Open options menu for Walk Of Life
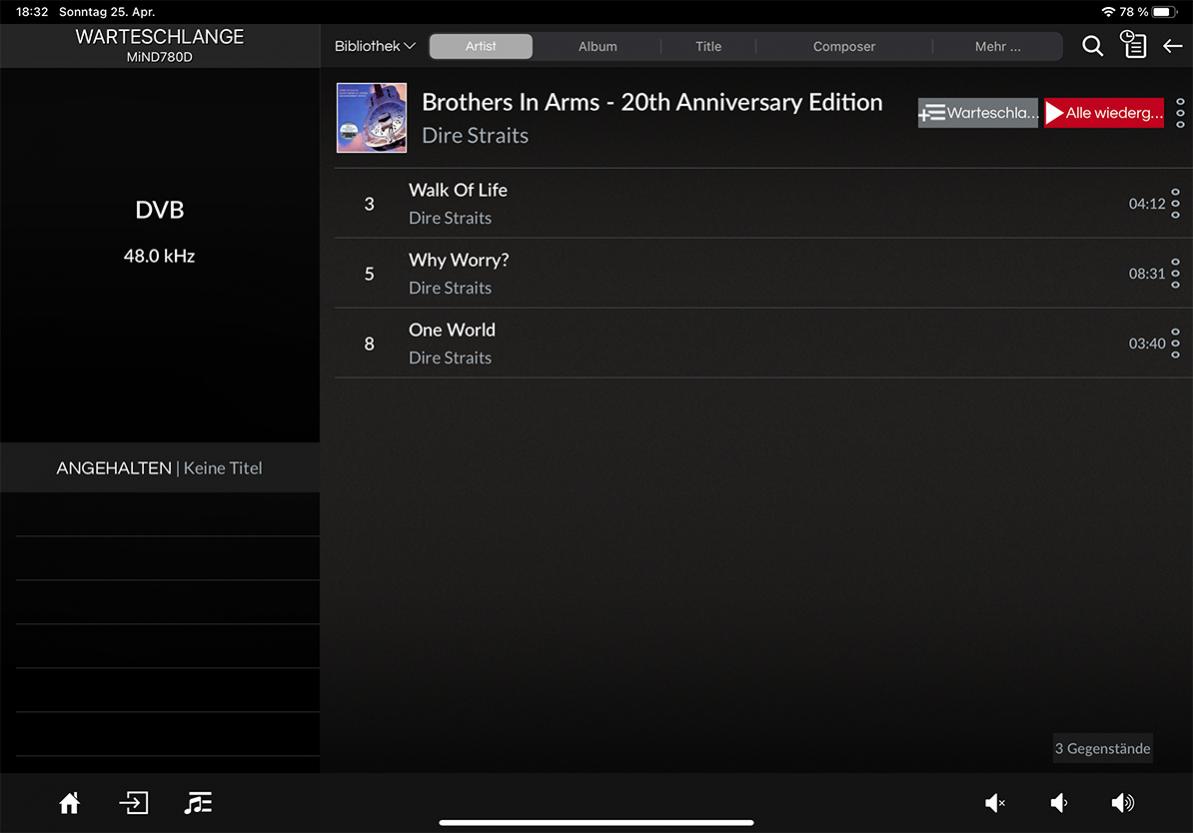 click(1175, 203)
